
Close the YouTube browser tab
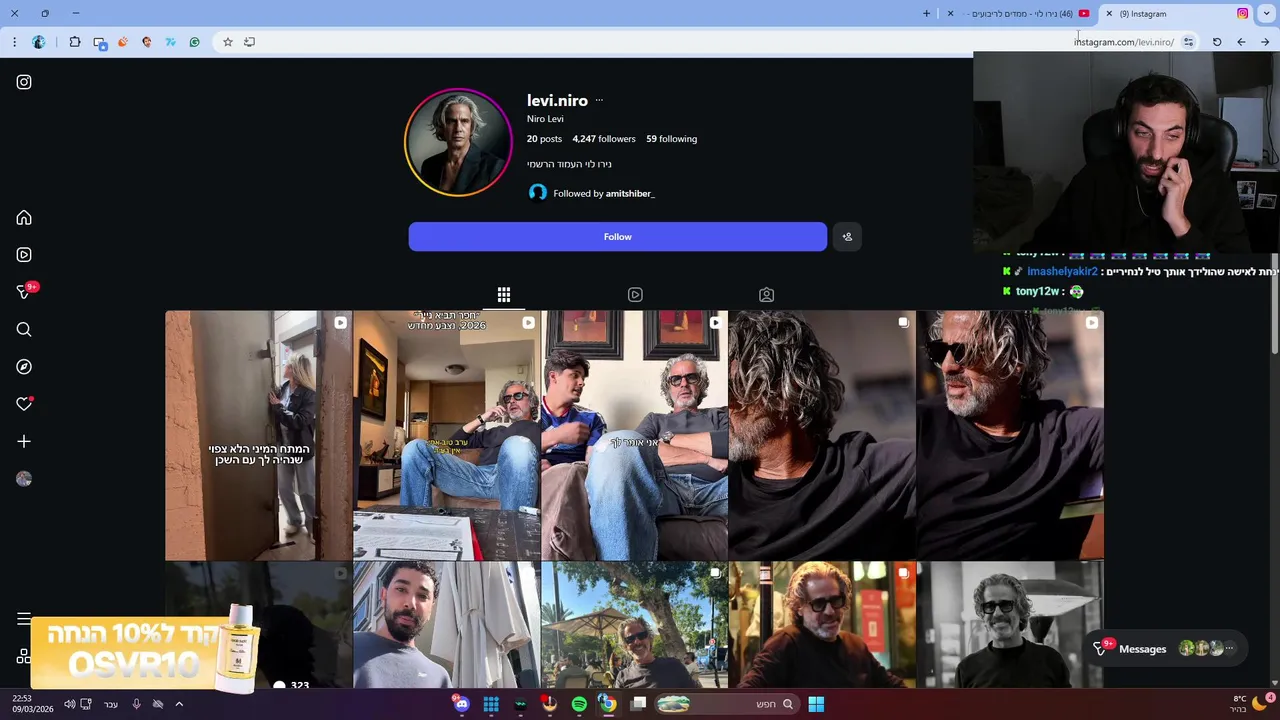950,14
